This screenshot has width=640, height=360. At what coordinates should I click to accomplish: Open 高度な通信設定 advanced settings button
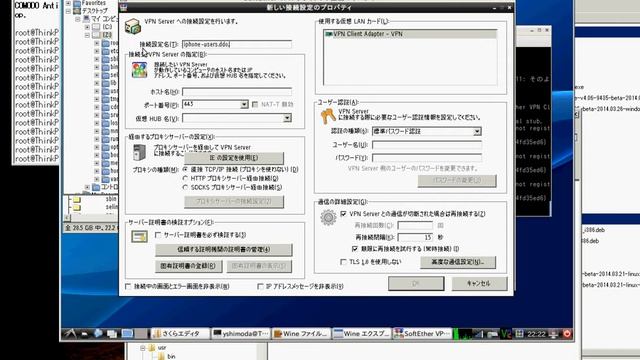pos(458,262)
